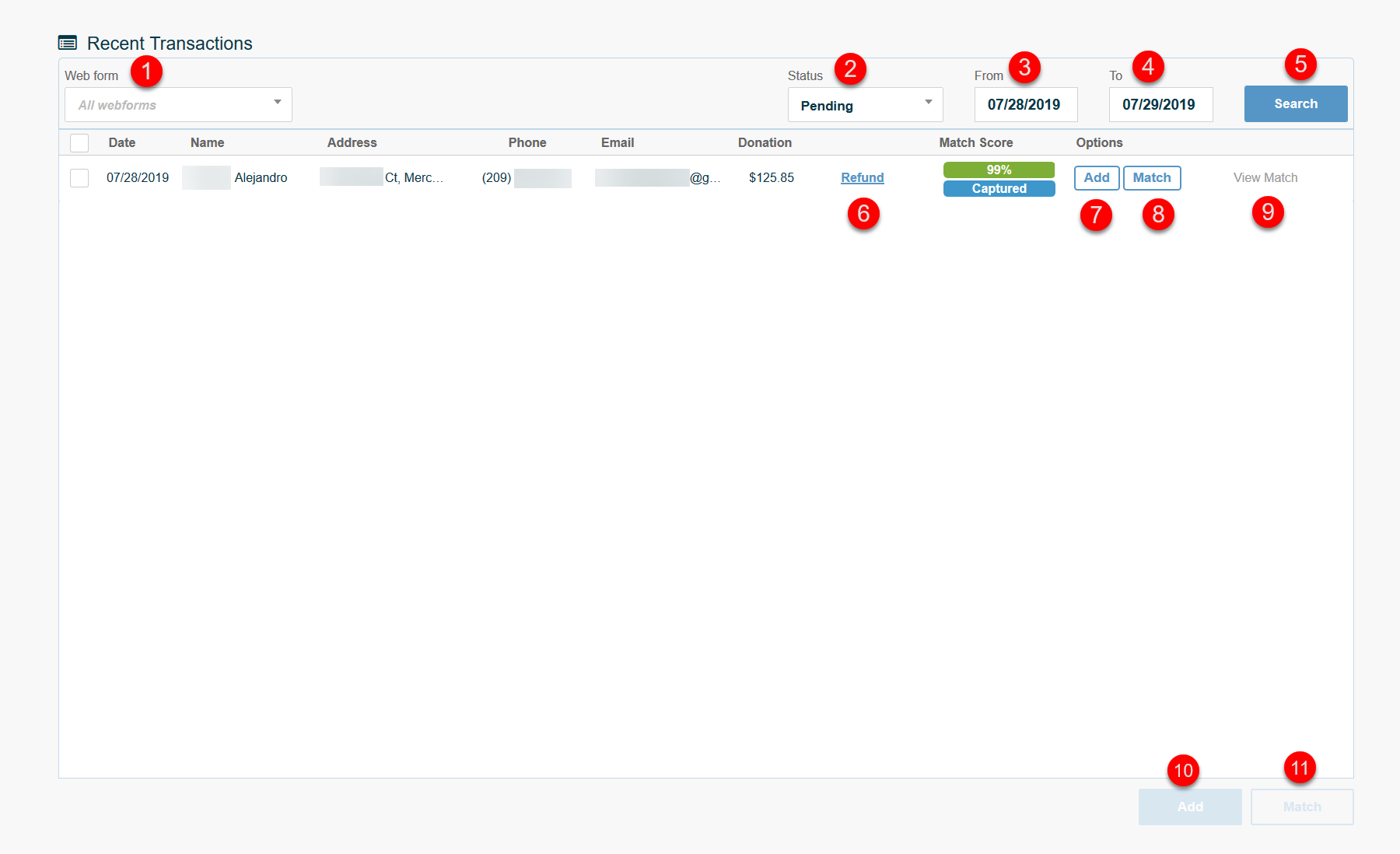The width and height of the screenshot is (1400, 854).
Task: Open the All webforms dropdown
Action: coord(177,104)
